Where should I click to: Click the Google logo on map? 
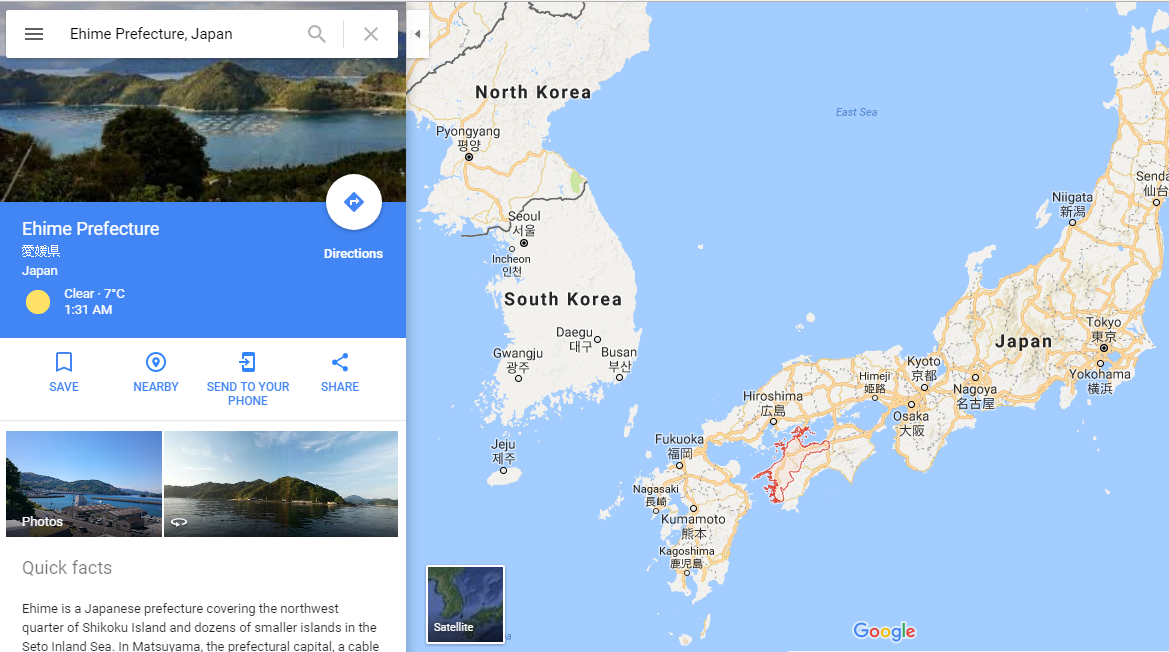pos(884,631)
